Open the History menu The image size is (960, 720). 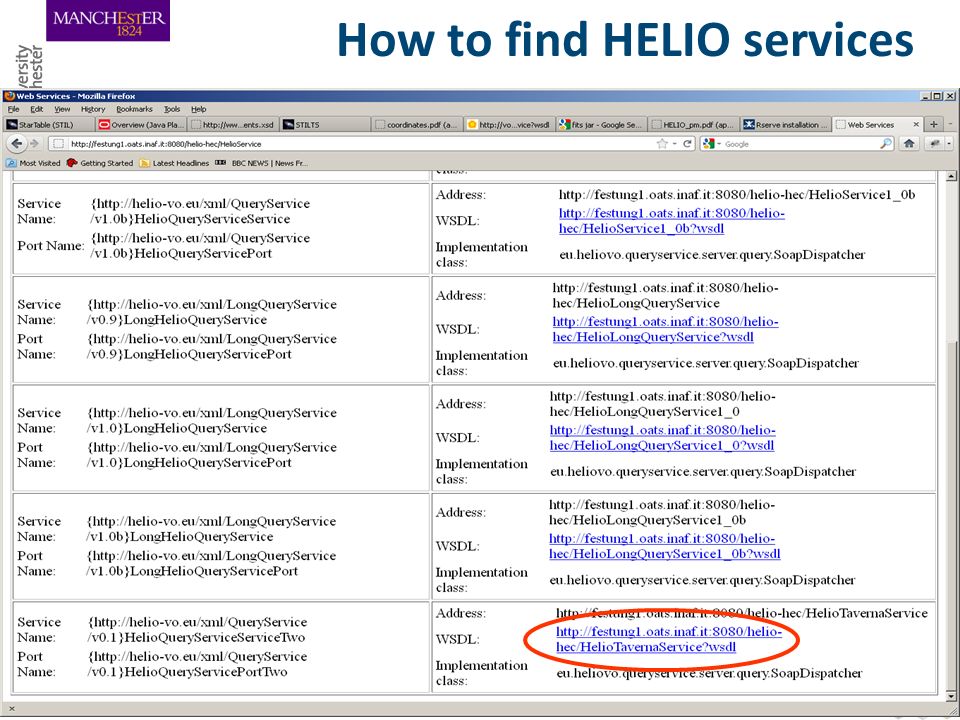93,109
